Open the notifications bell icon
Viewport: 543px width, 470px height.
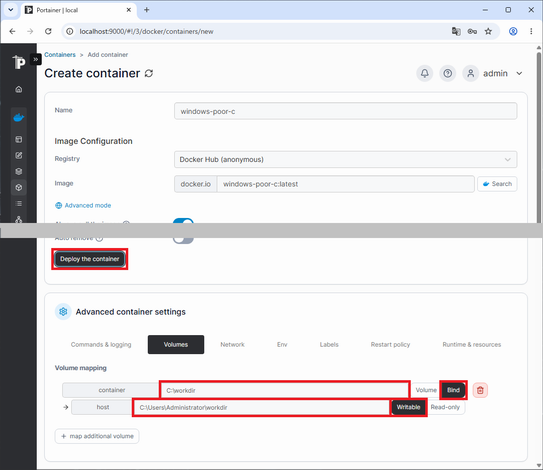pyautogui.click(x=425, y=73)
